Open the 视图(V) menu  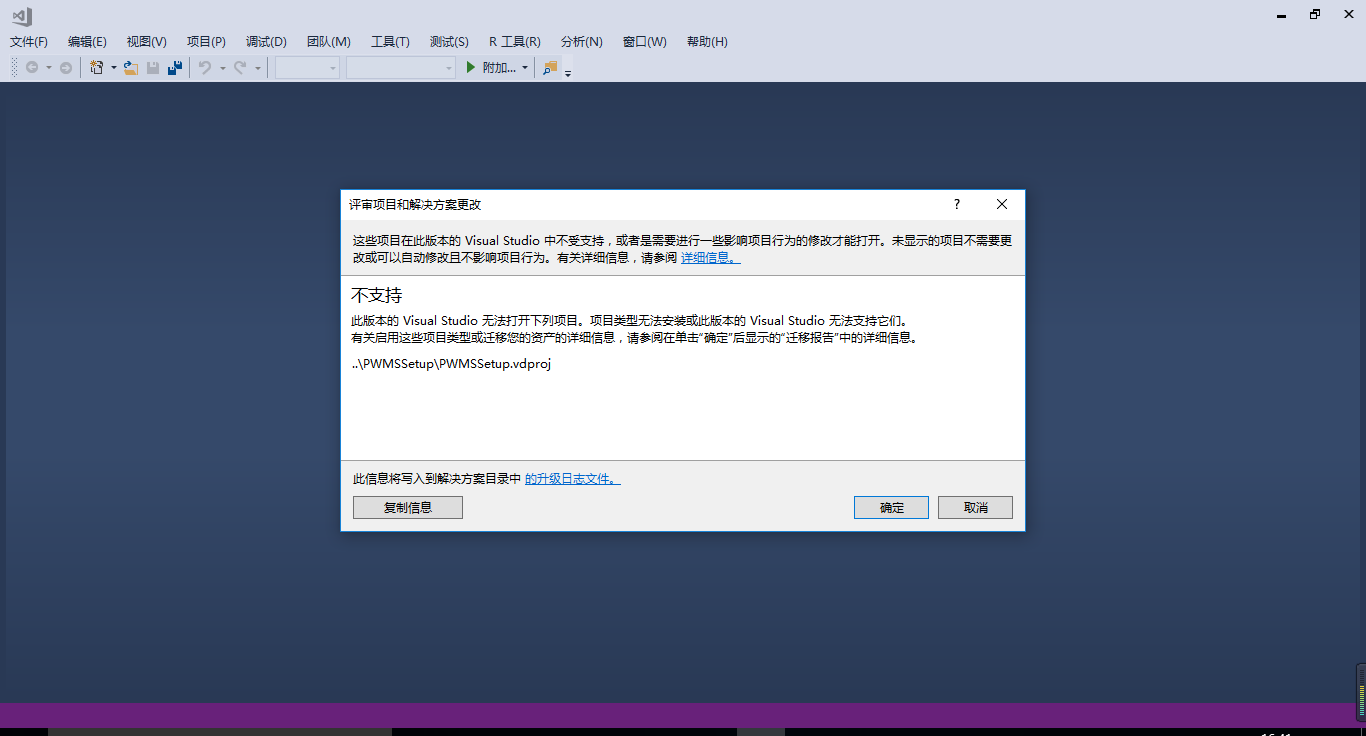coord(146,42)
